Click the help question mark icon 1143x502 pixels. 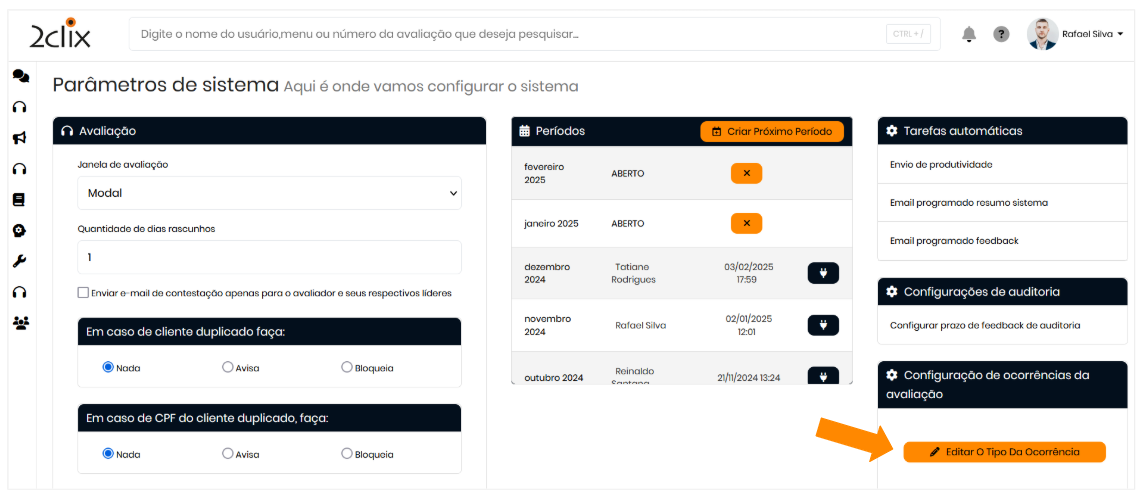click(x=1001, y=34)
